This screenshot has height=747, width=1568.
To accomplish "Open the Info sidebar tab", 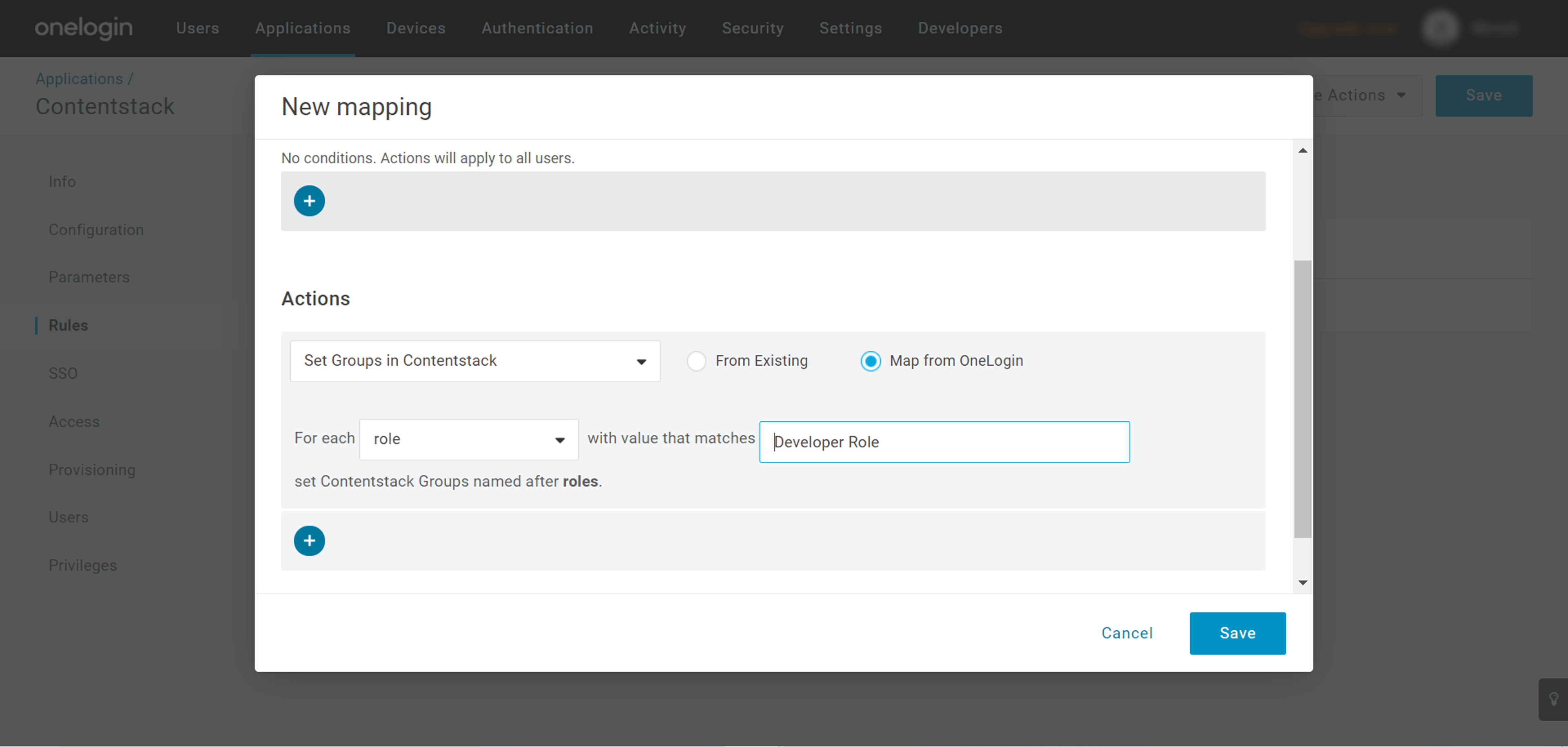I will 62,181.
